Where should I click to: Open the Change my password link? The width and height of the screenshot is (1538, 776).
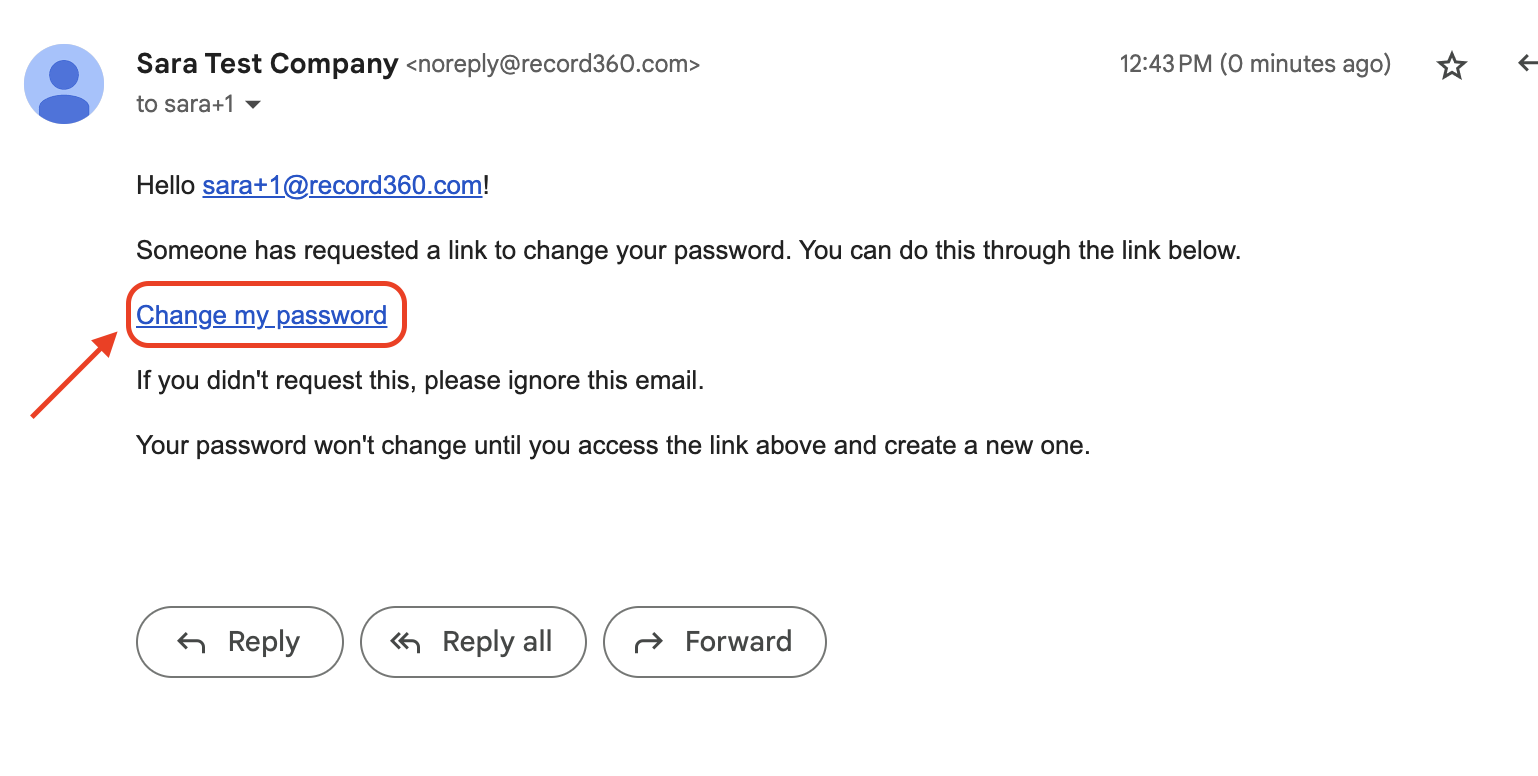tap(262, 315)
